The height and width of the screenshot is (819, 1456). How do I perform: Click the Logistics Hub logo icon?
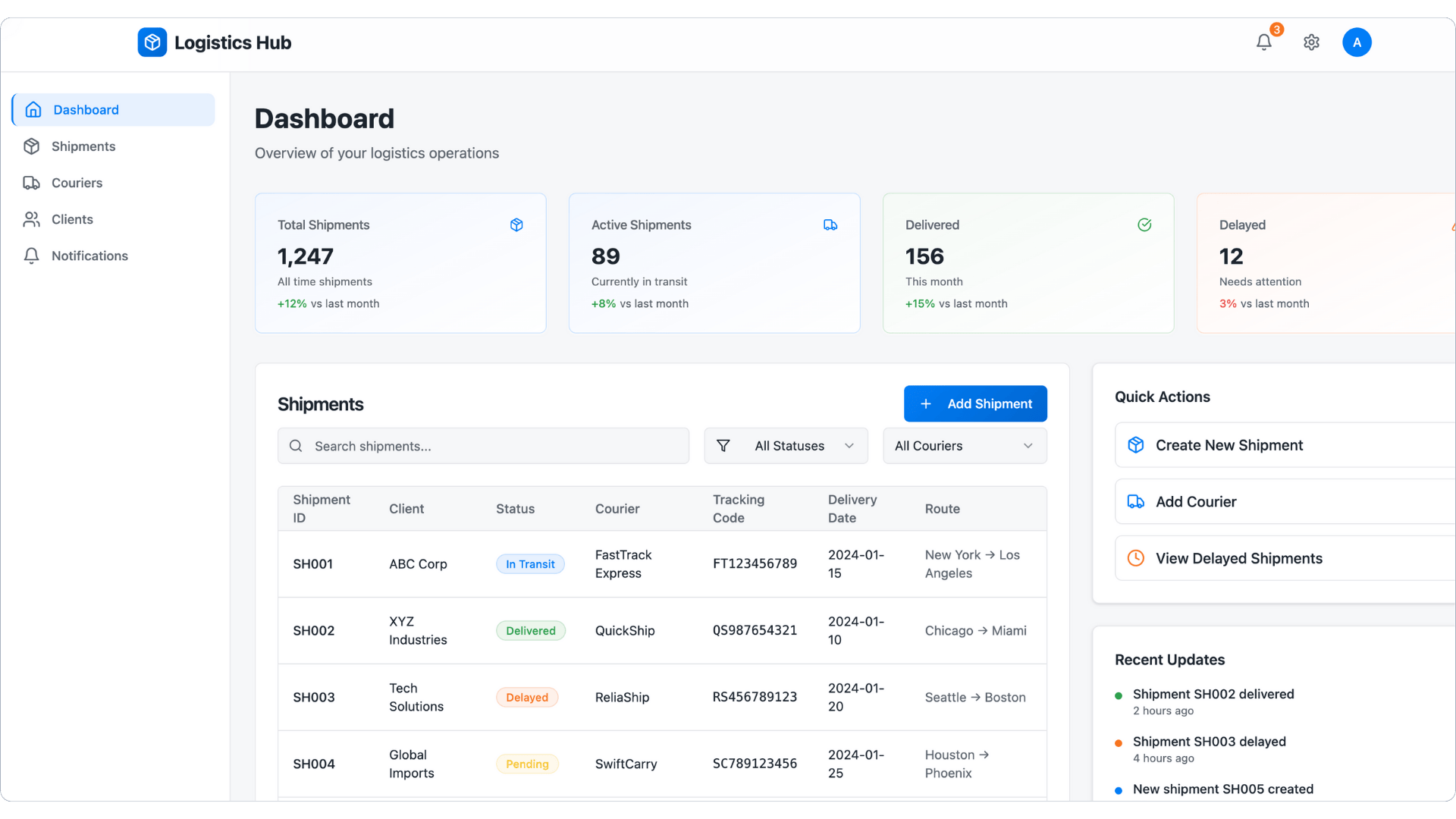click(152, 42)
